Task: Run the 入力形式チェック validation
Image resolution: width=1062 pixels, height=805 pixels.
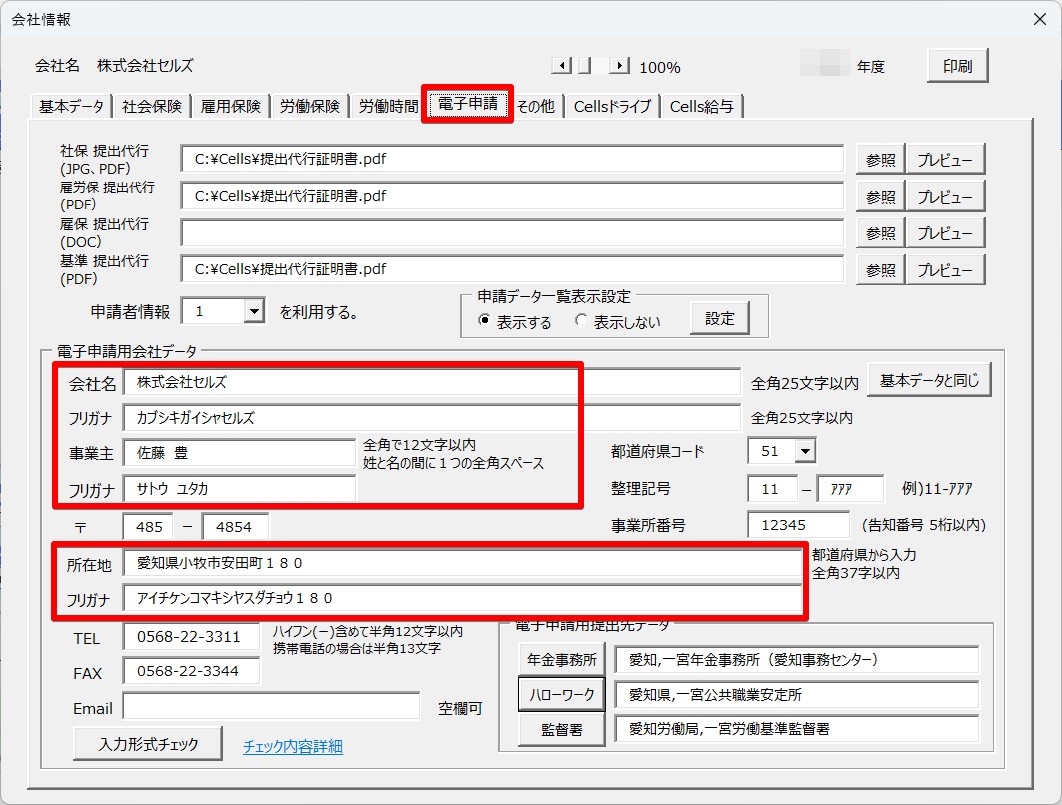Action: (x=147, y=744)
